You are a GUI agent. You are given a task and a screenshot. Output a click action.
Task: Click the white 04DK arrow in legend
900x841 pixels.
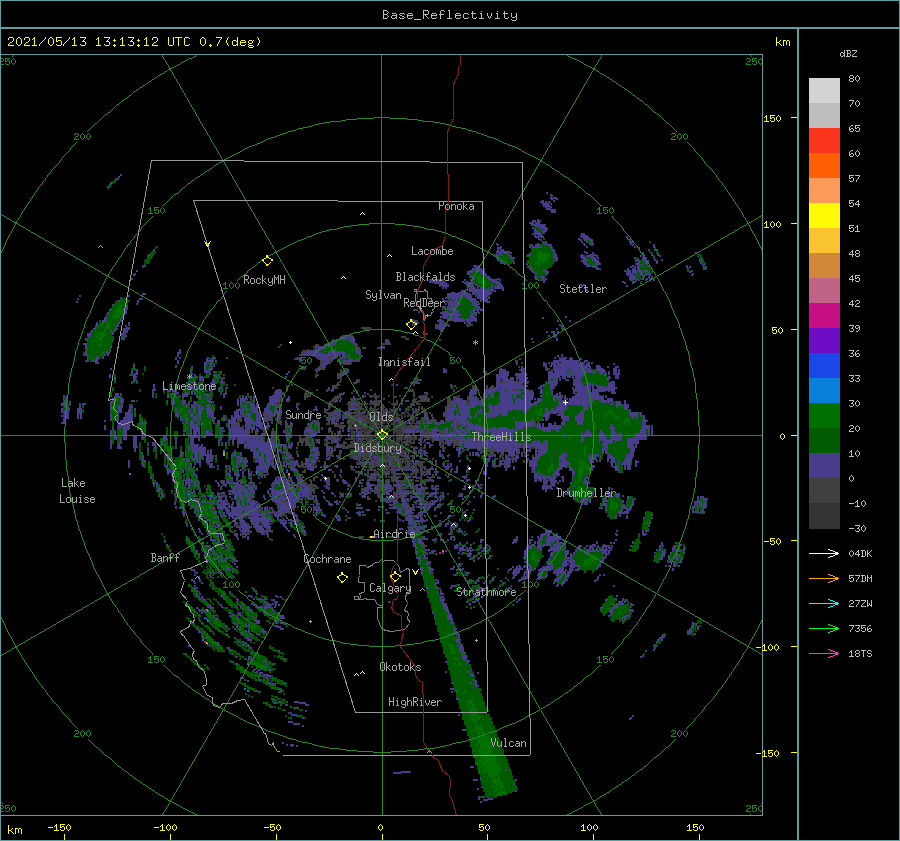tap(824, 553)
